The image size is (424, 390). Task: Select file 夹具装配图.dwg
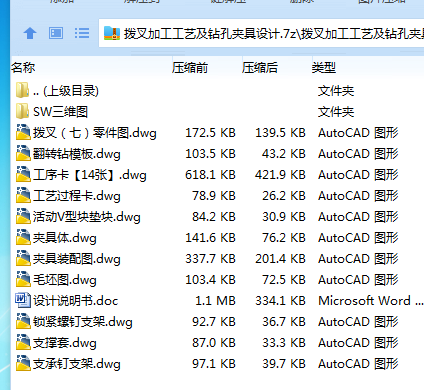coord(77,259)
